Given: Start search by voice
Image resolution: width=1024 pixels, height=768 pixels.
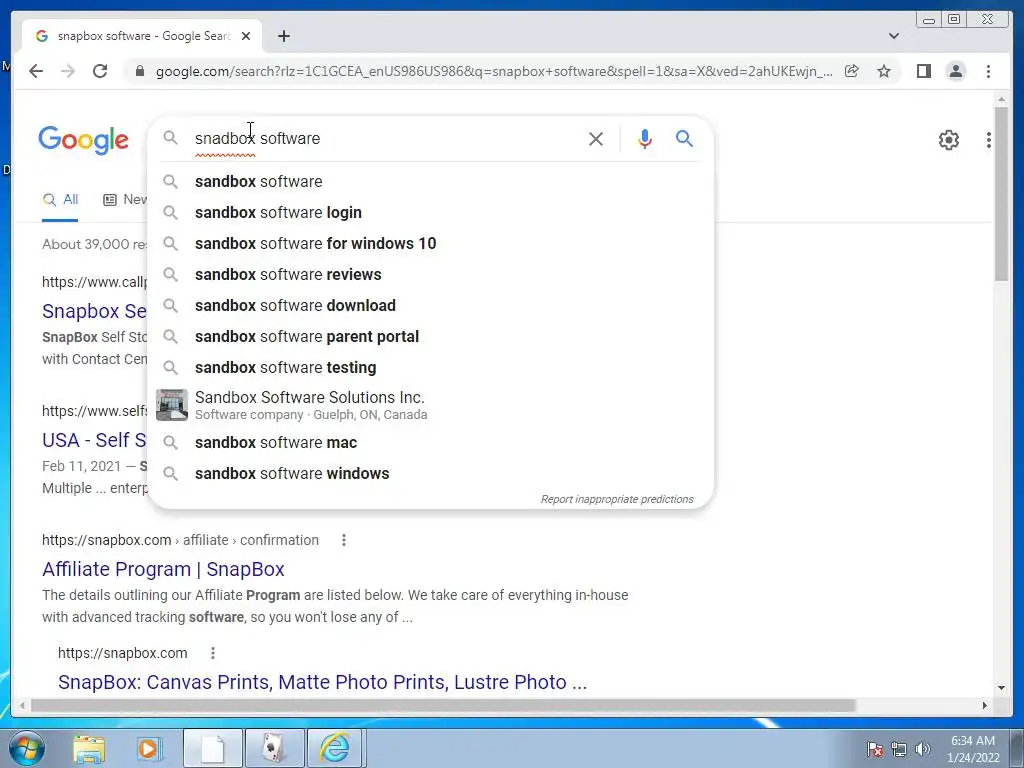Looking at the screenshot, I should coord(645,138).
